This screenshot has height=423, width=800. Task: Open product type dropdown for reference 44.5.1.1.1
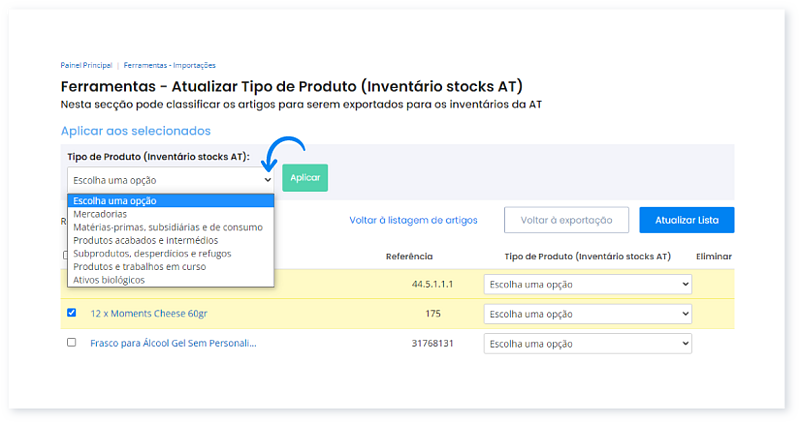click(587, 284)
